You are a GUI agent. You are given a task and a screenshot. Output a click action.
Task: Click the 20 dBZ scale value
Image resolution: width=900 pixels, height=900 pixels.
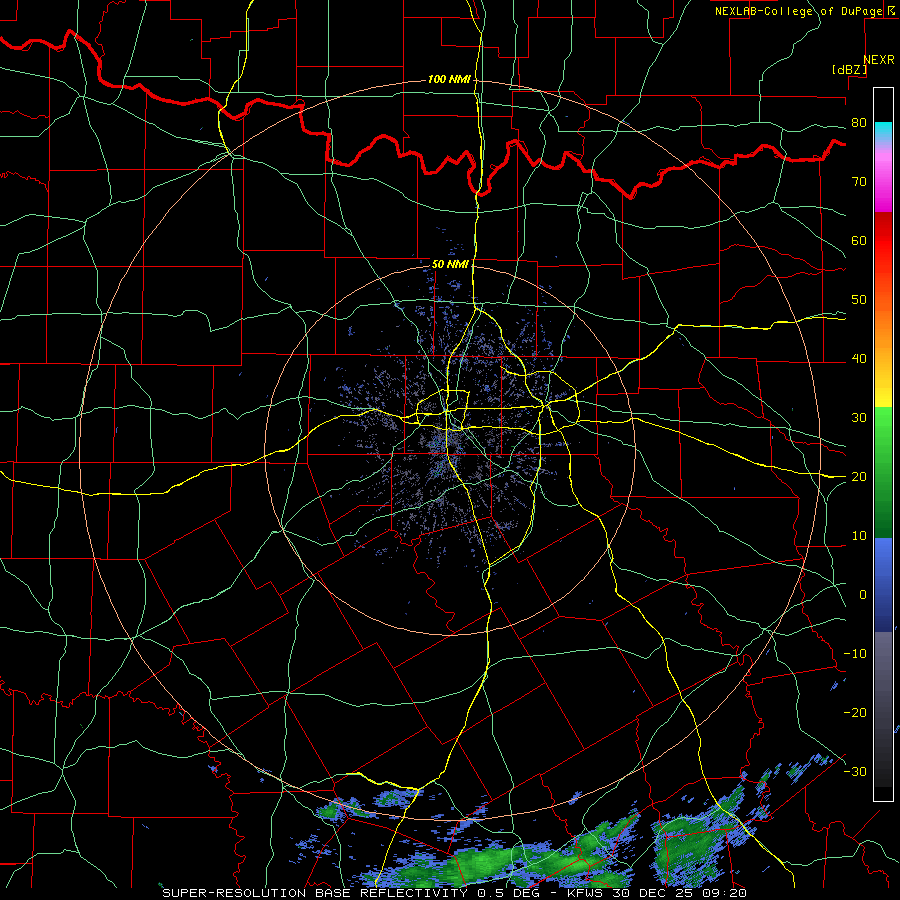coord(859,477)
